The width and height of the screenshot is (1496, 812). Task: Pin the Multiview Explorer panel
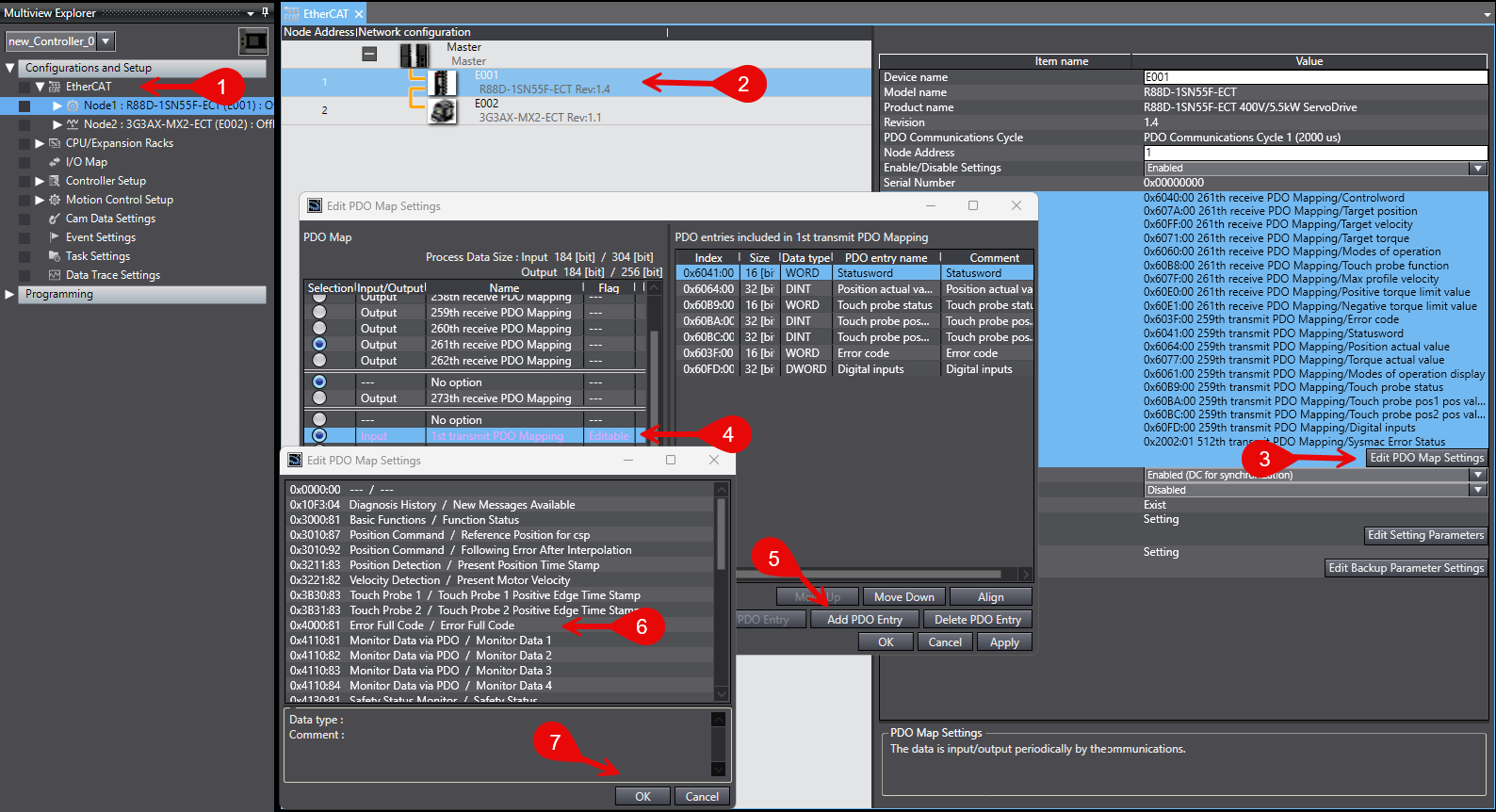pyautogui.click(x=265, y=13)
